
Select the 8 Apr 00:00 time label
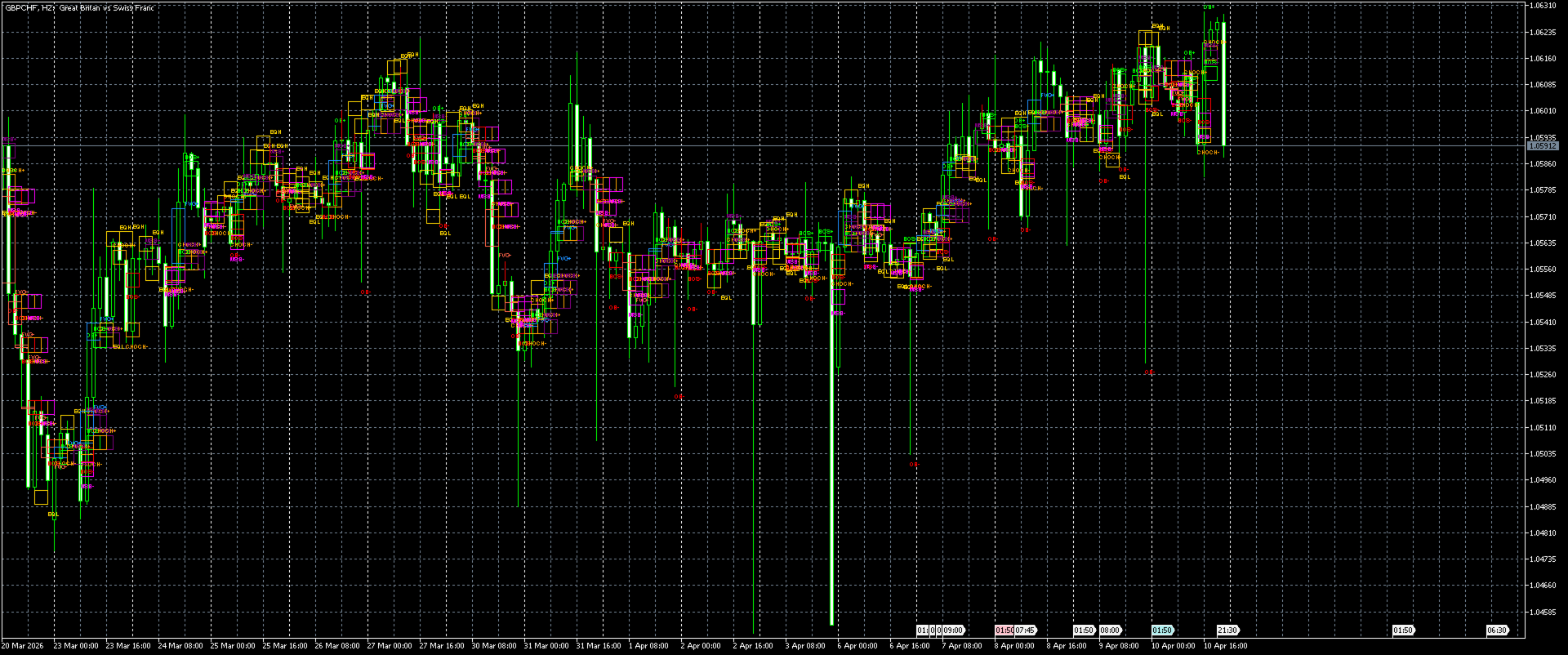coord(1014,646)
